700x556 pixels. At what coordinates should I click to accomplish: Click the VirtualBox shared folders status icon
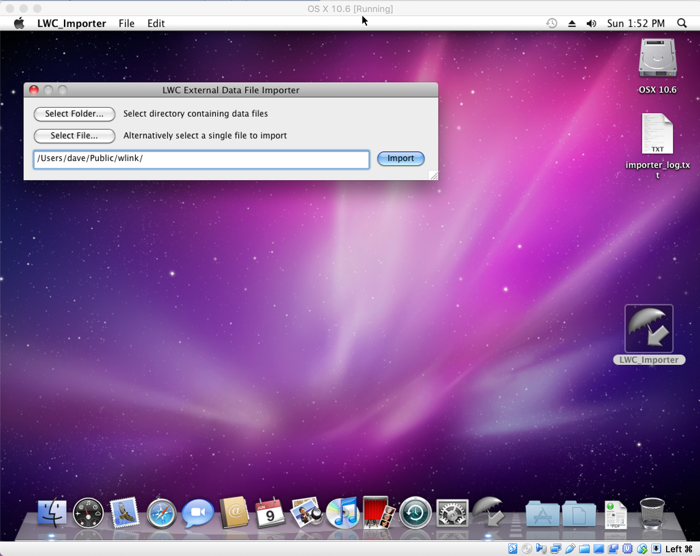[x=584, y=549]
